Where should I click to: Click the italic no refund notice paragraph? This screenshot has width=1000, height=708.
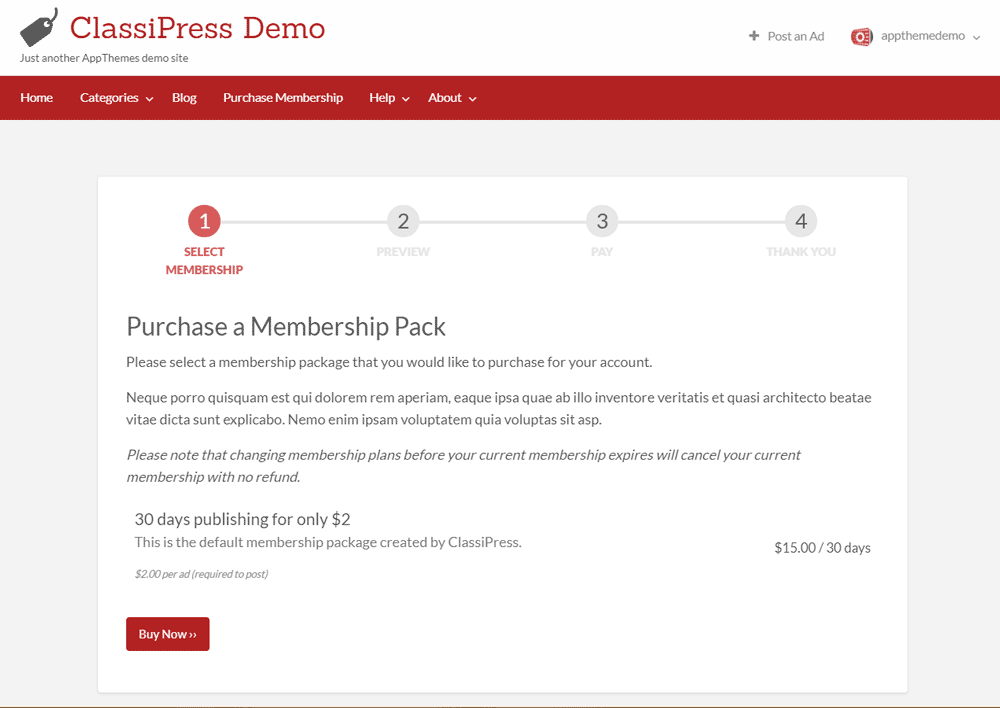point(463,466)
